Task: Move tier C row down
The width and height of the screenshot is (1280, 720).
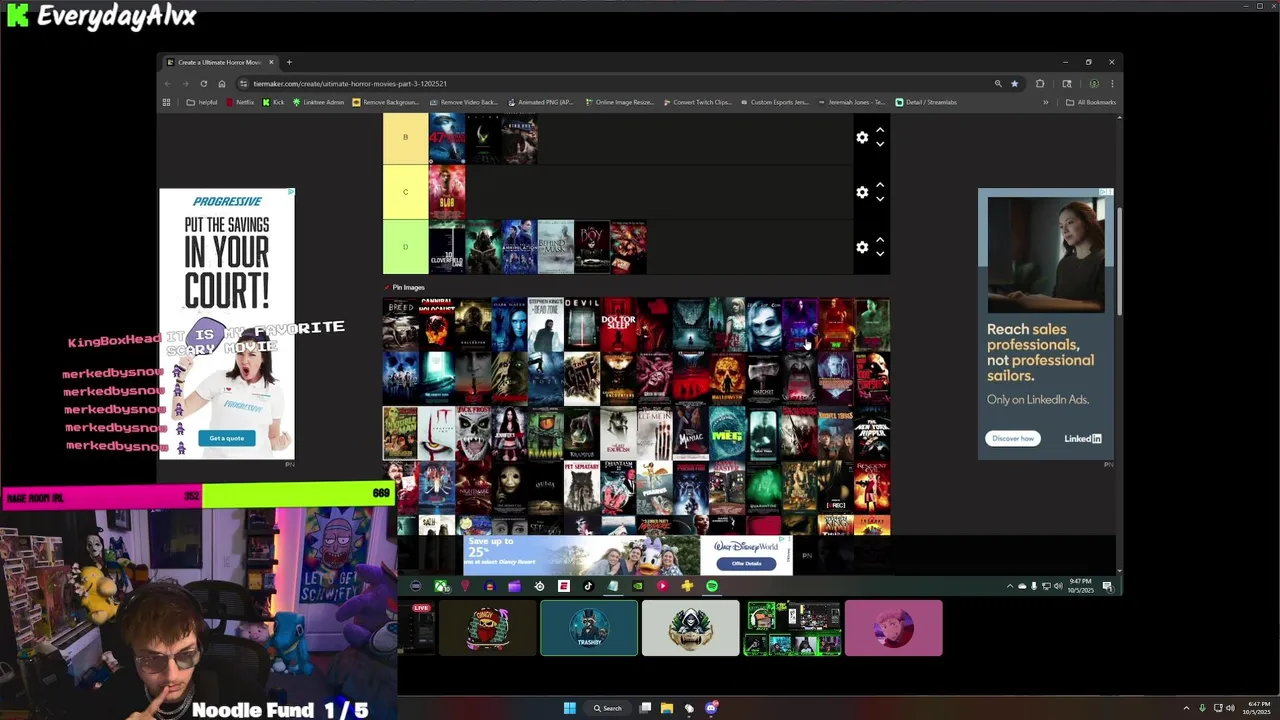Action: [x=880, y=199]
